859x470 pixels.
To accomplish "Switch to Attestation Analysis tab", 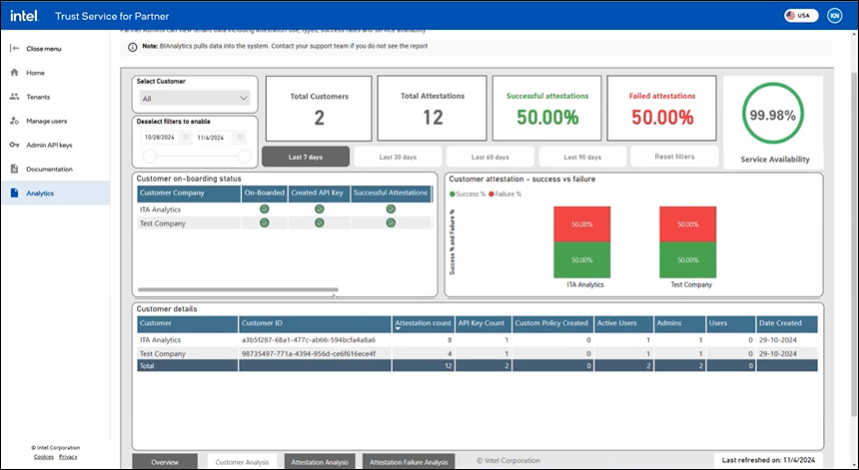I will [320, 462].
